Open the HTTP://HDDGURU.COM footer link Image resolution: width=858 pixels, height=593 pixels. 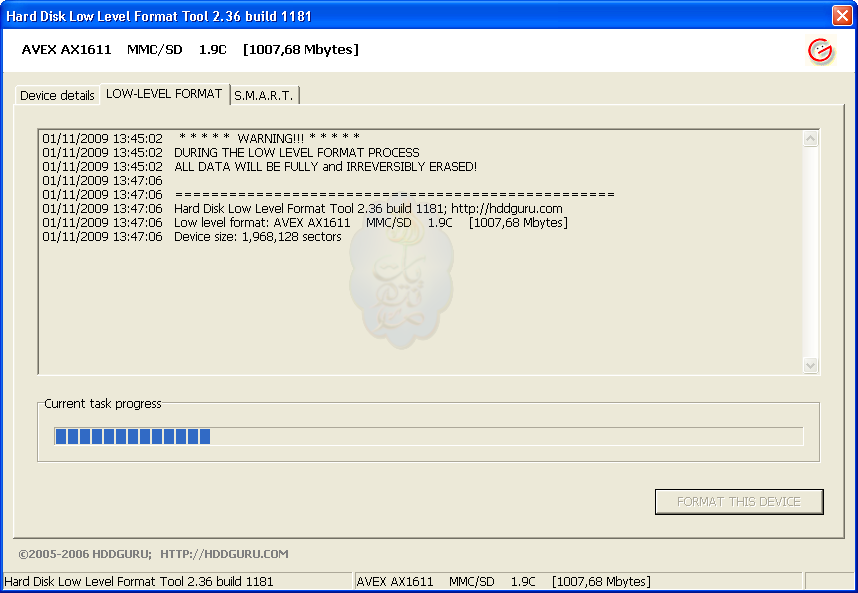pyautogui.click(x=224, y=554)
